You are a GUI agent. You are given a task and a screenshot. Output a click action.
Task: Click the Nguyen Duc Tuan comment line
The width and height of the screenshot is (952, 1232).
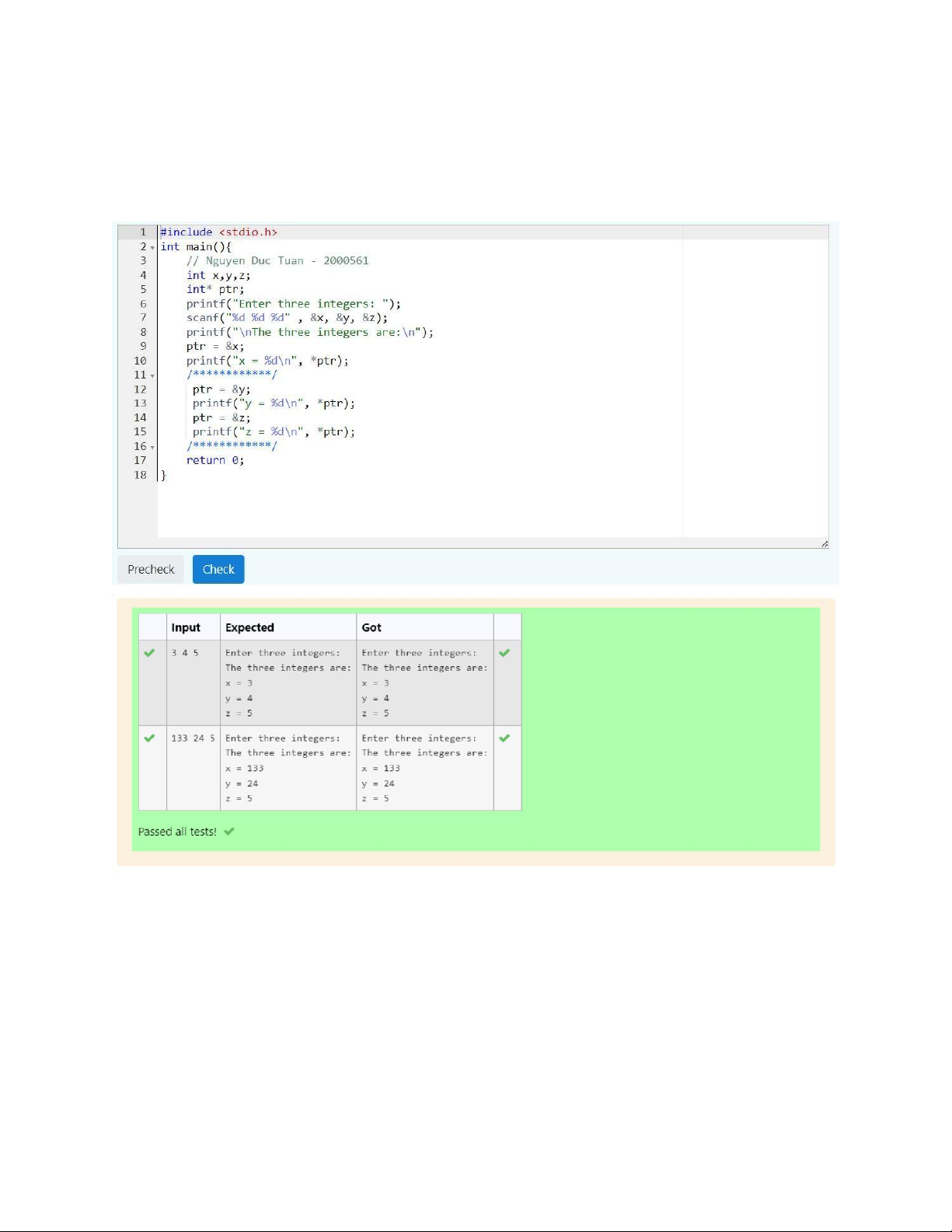(x=277, y=261)
